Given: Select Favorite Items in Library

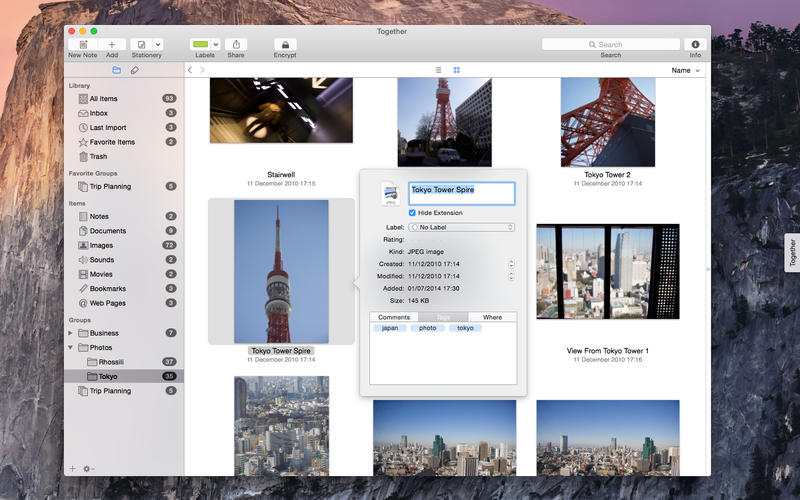Looking at the screenshot, I should [x=112, y=142].
